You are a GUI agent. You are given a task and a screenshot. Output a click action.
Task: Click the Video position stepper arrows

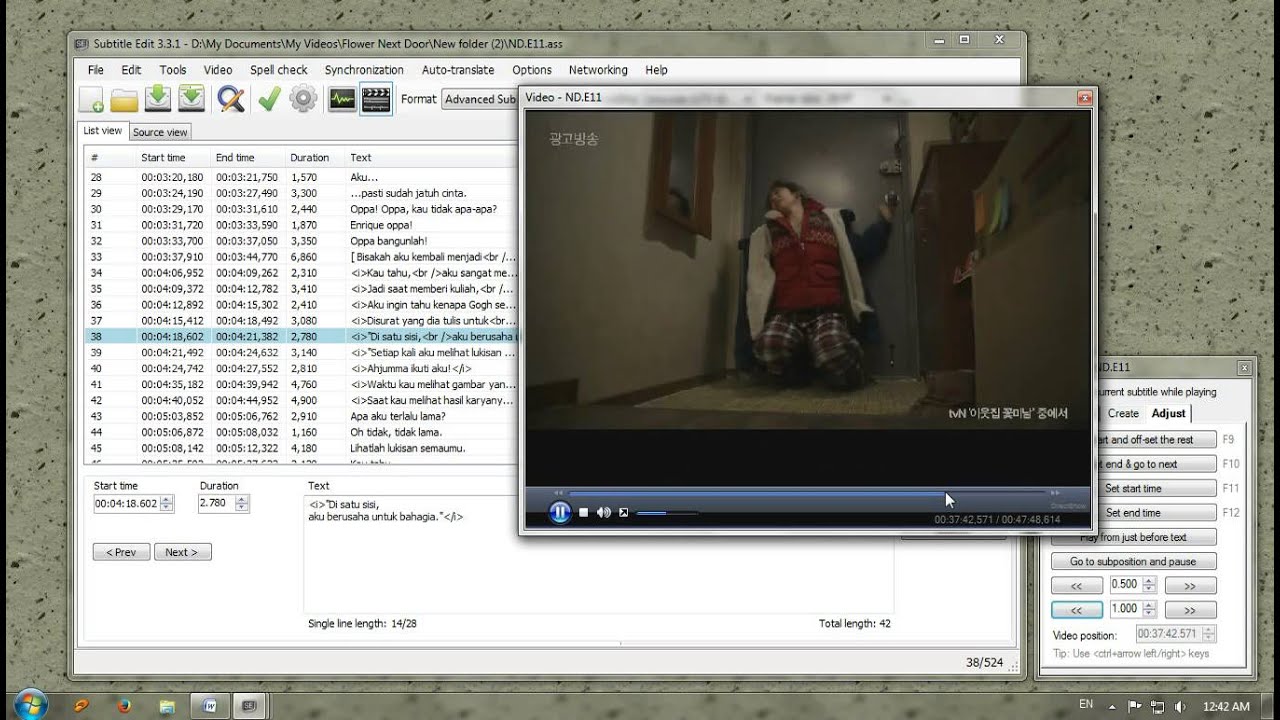1209,634
